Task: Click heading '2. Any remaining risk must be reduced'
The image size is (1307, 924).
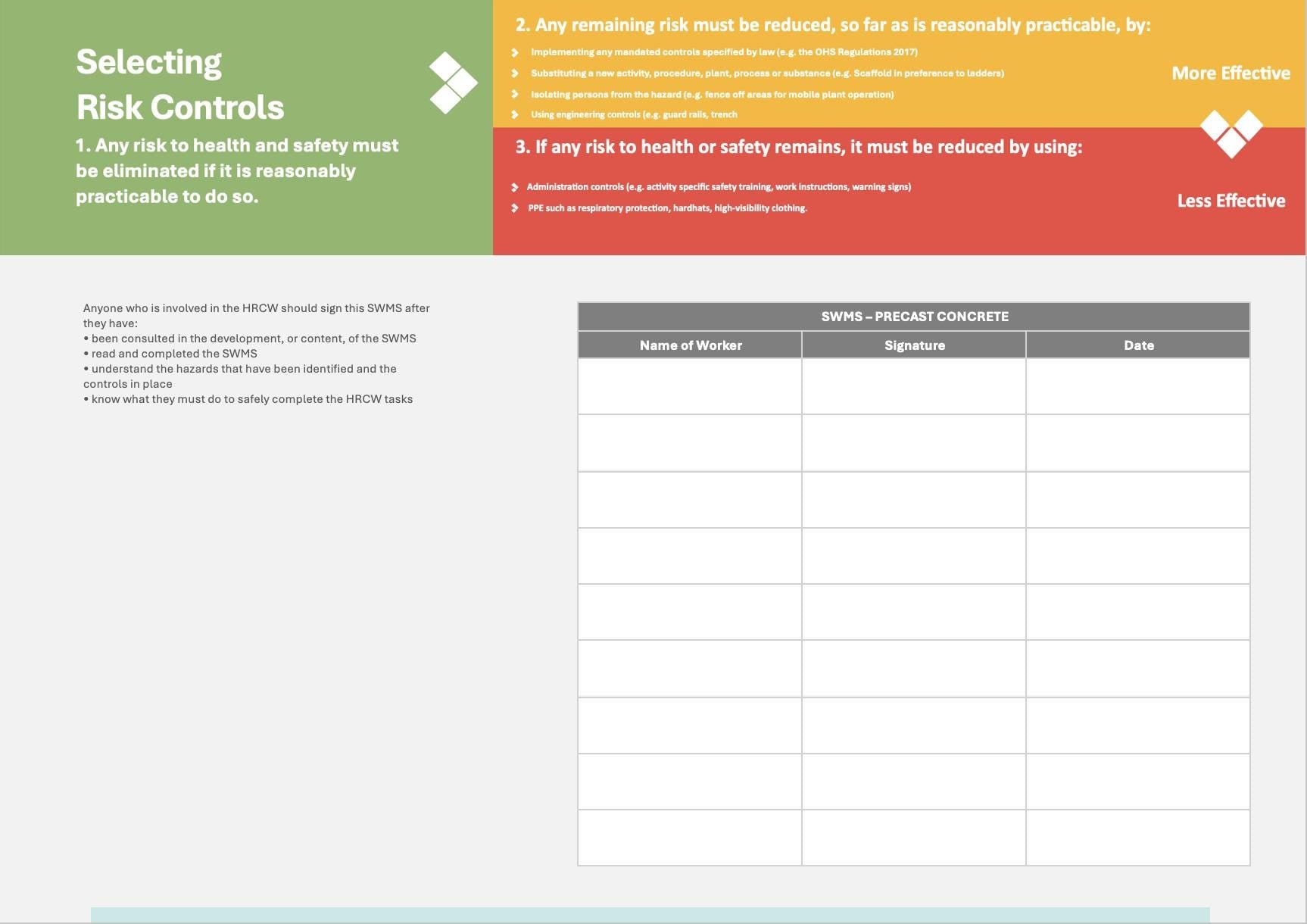Action: coord(833,25)
